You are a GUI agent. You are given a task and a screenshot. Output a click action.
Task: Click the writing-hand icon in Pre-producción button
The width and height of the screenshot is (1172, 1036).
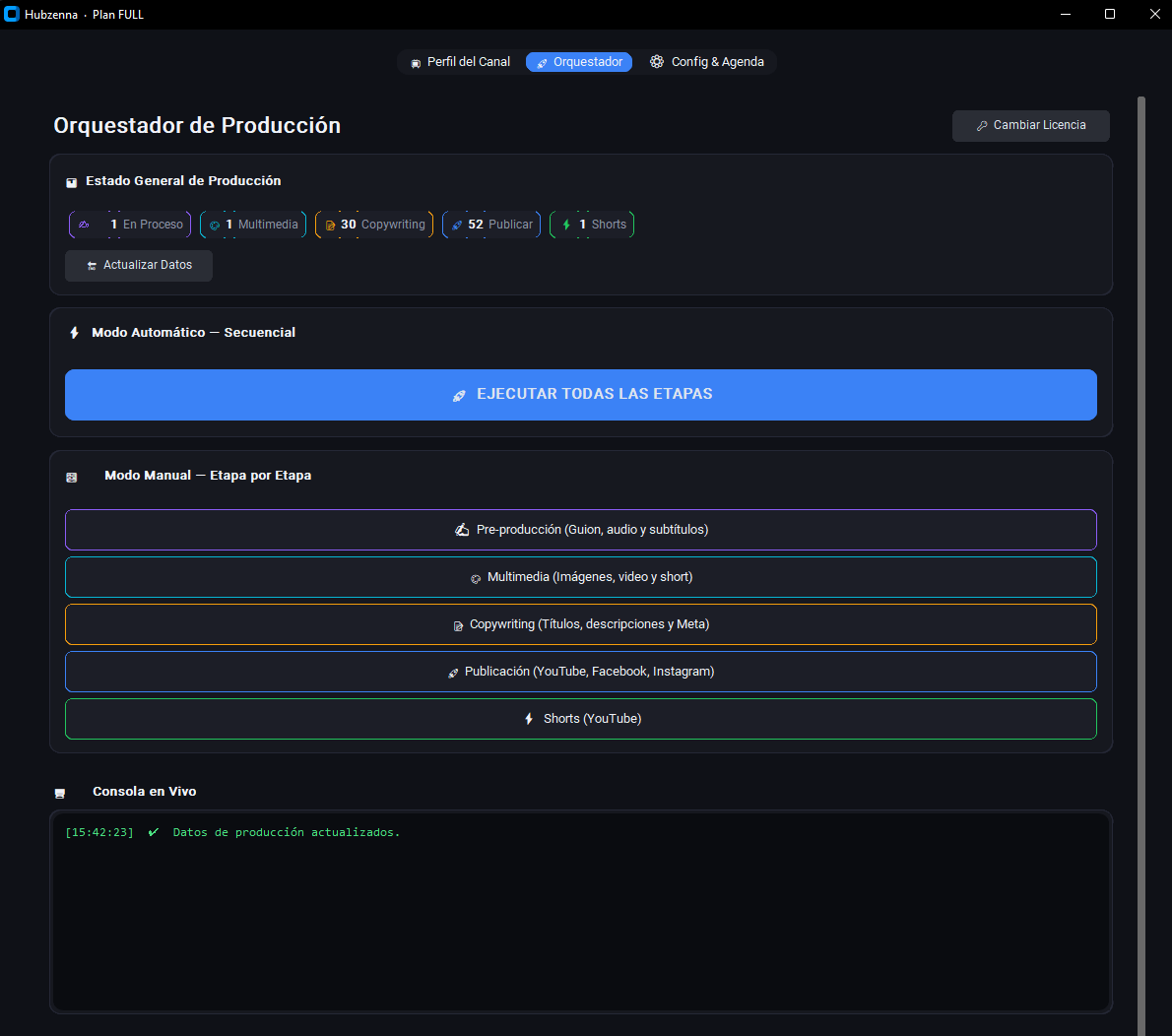(x=462, y=530)
